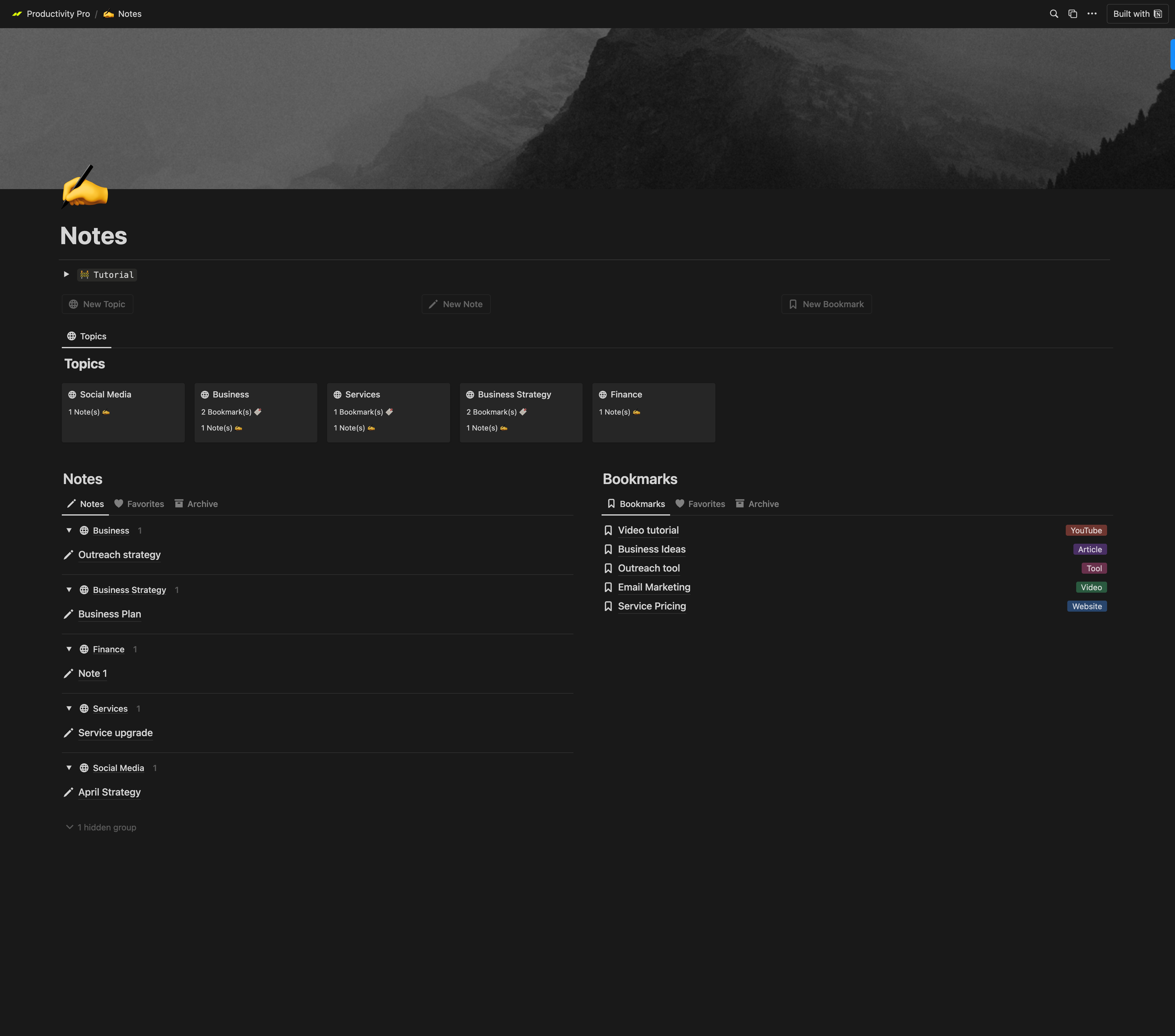The image size is (1175, 1036).
Task: Show the 1 hidden group
Action: point(101,827)
